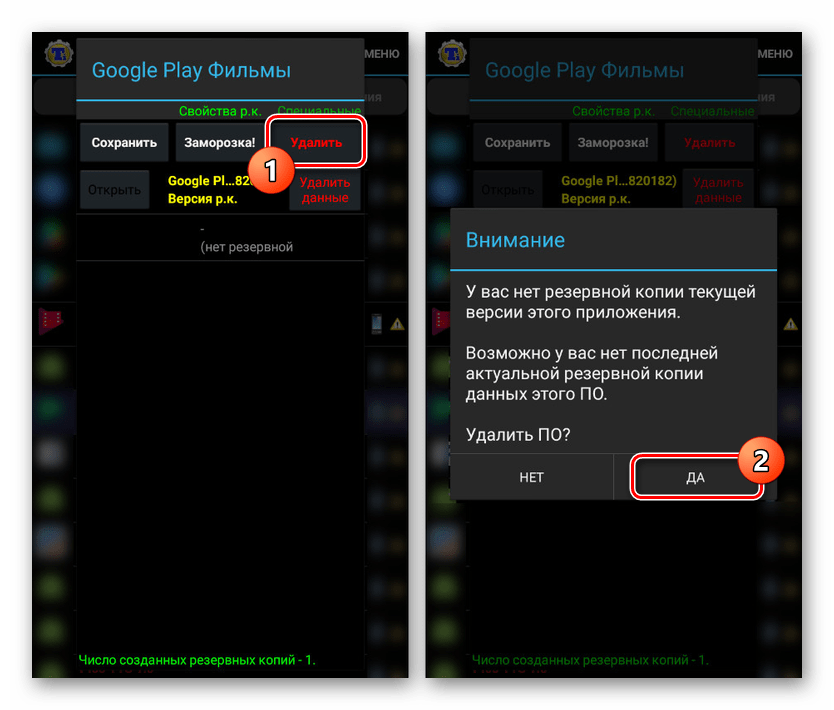Screen dimensions: 834x710
Task: Open МЕНЮ in left screen header
Action: pos(382,54)
